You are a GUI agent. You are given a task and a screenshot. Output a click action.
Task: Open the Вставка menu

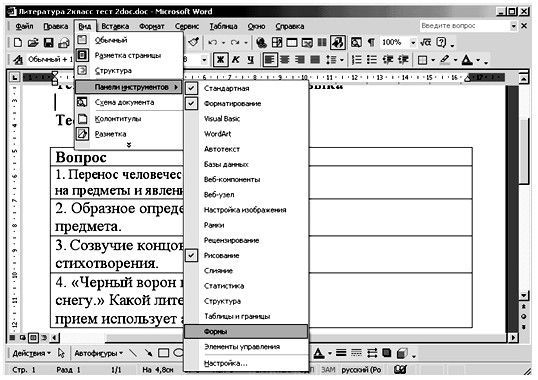[115, 26]
